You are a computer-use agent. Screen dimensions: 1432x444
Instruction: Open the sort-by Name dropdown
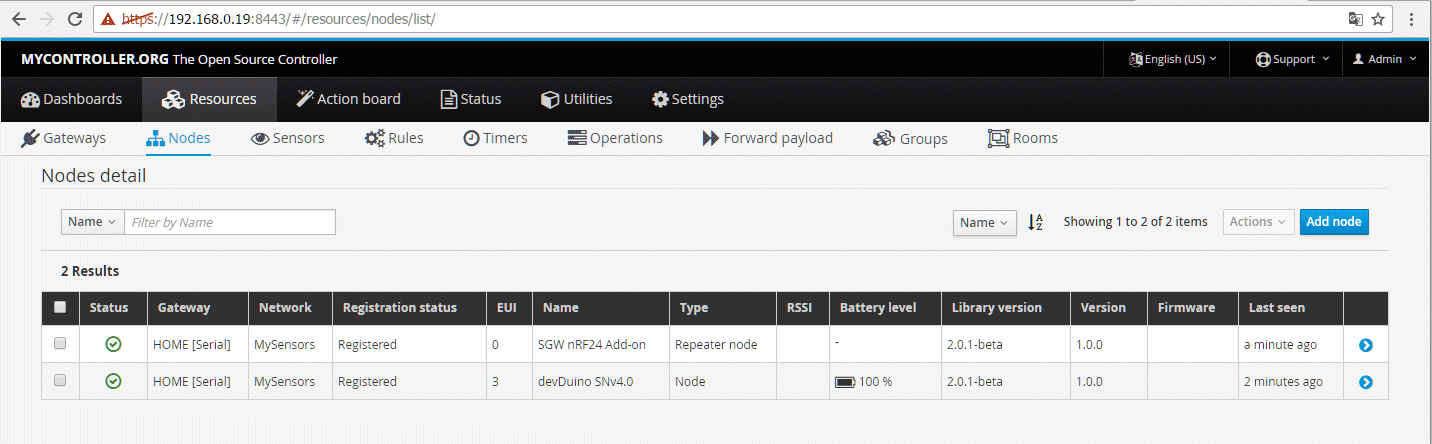pos(985,222)
